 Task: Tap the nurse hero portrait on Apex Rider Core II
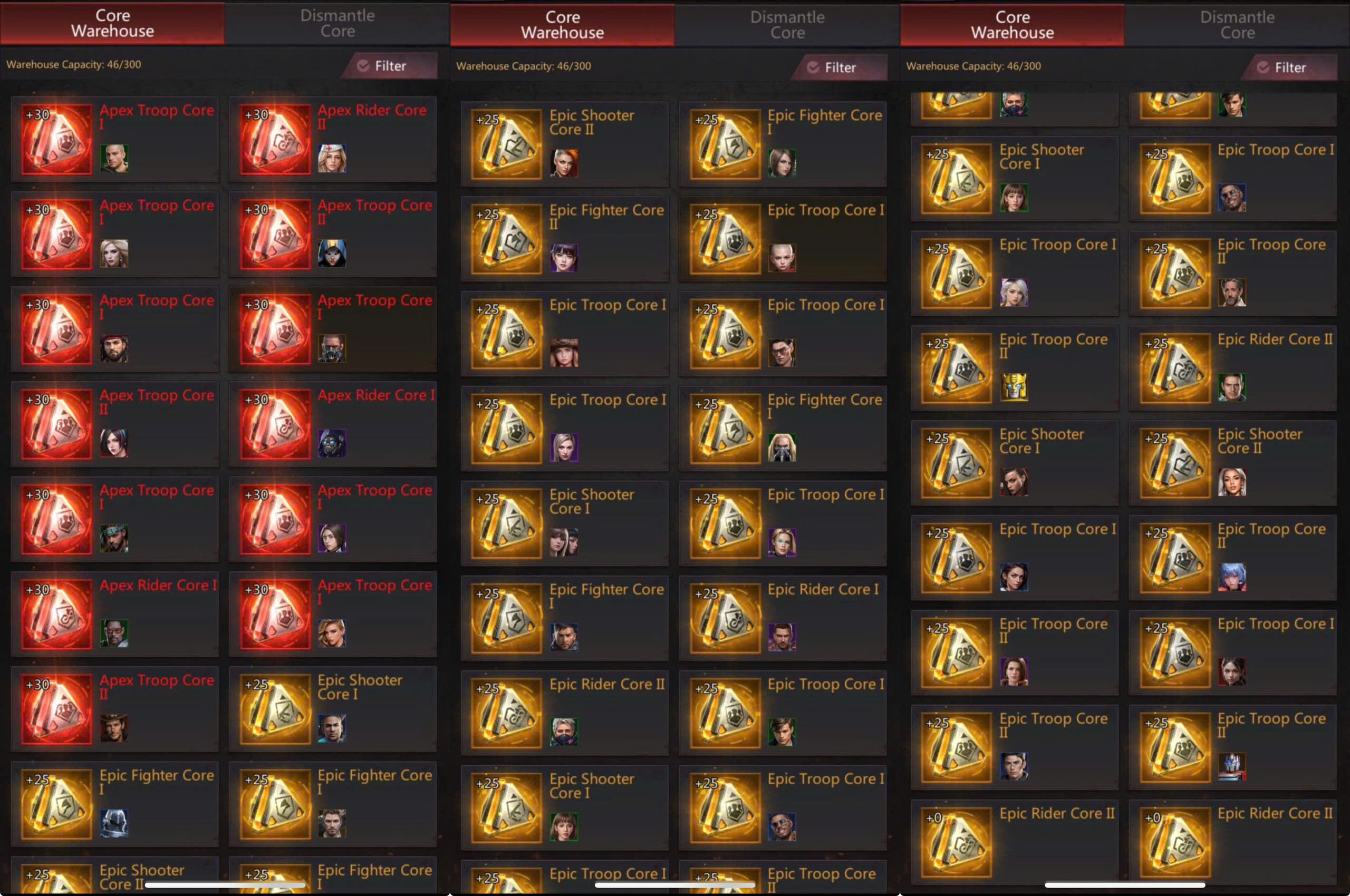point(332,158)
